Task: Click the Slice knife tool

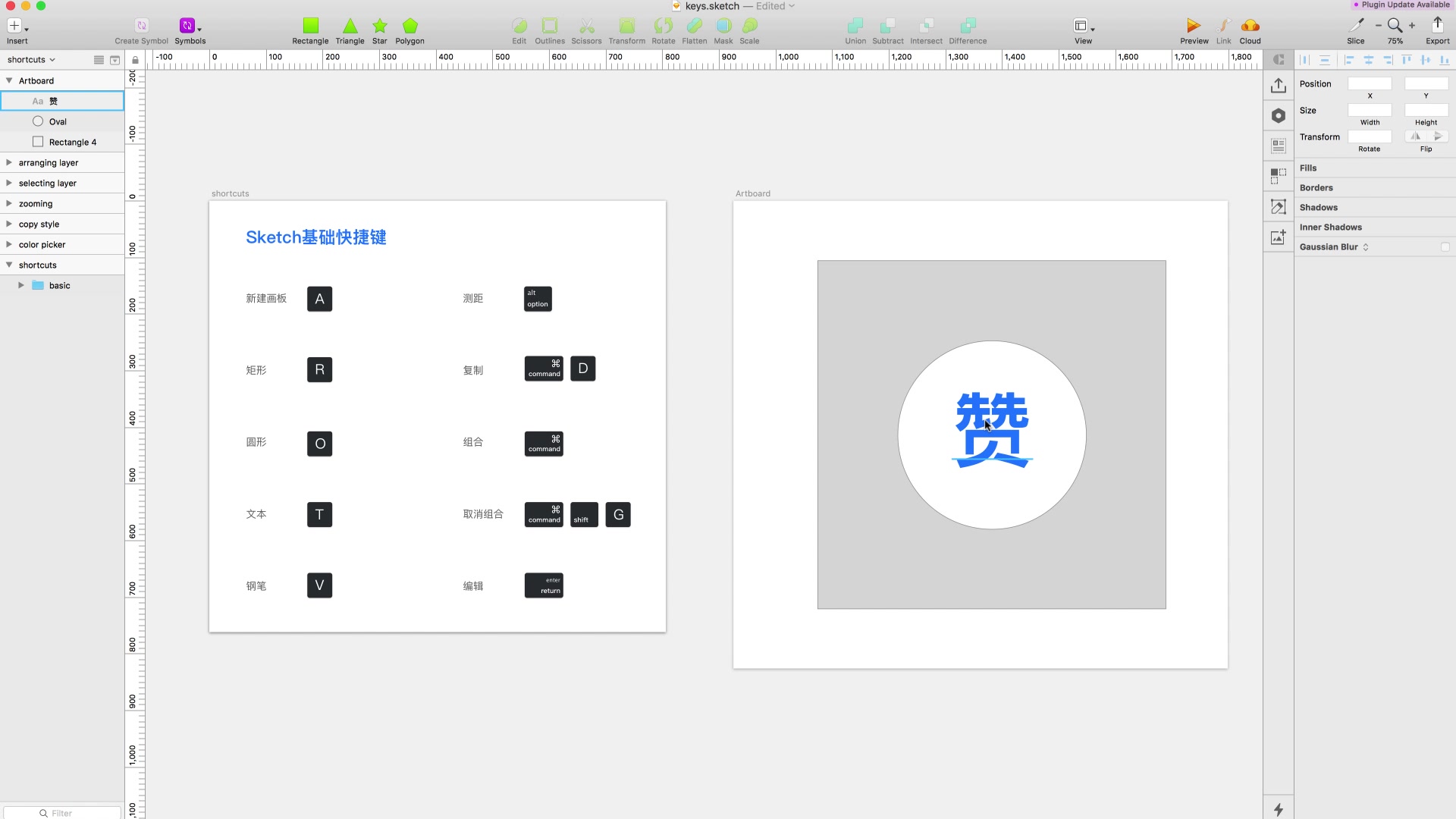Action: 1356,26
